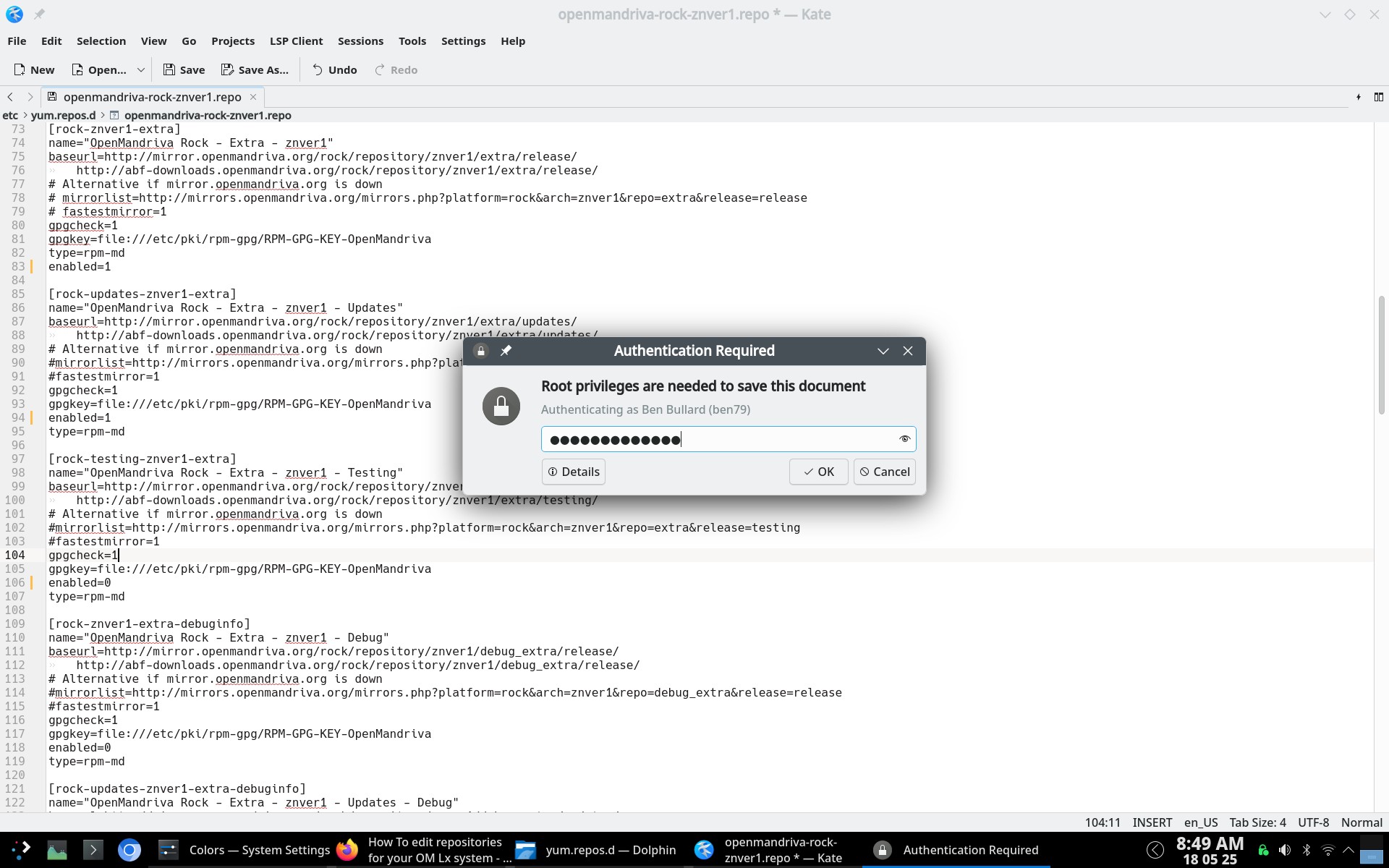Click the password input field

coord(729,439)
